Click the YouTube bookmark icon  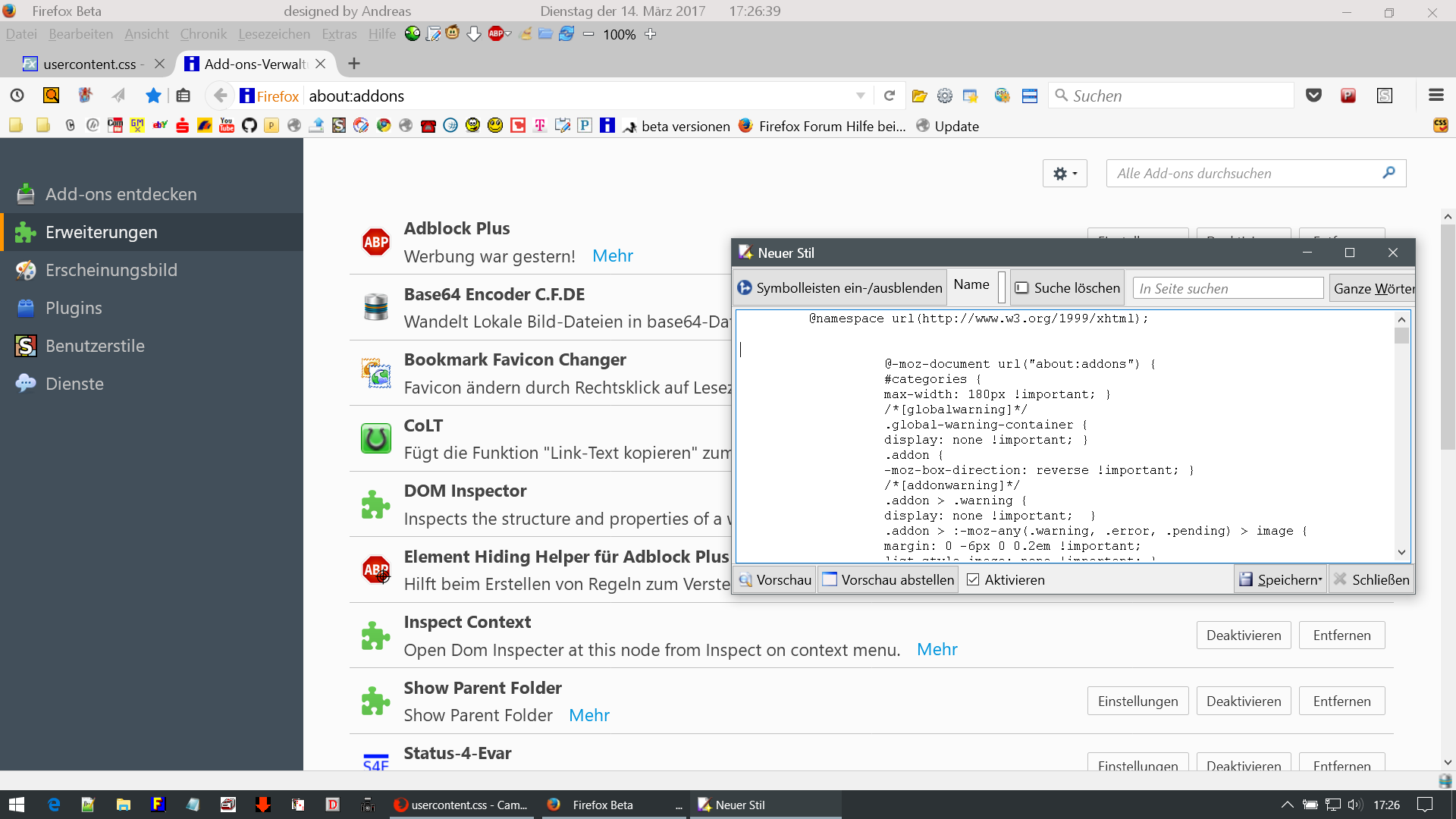coord(226,126)
